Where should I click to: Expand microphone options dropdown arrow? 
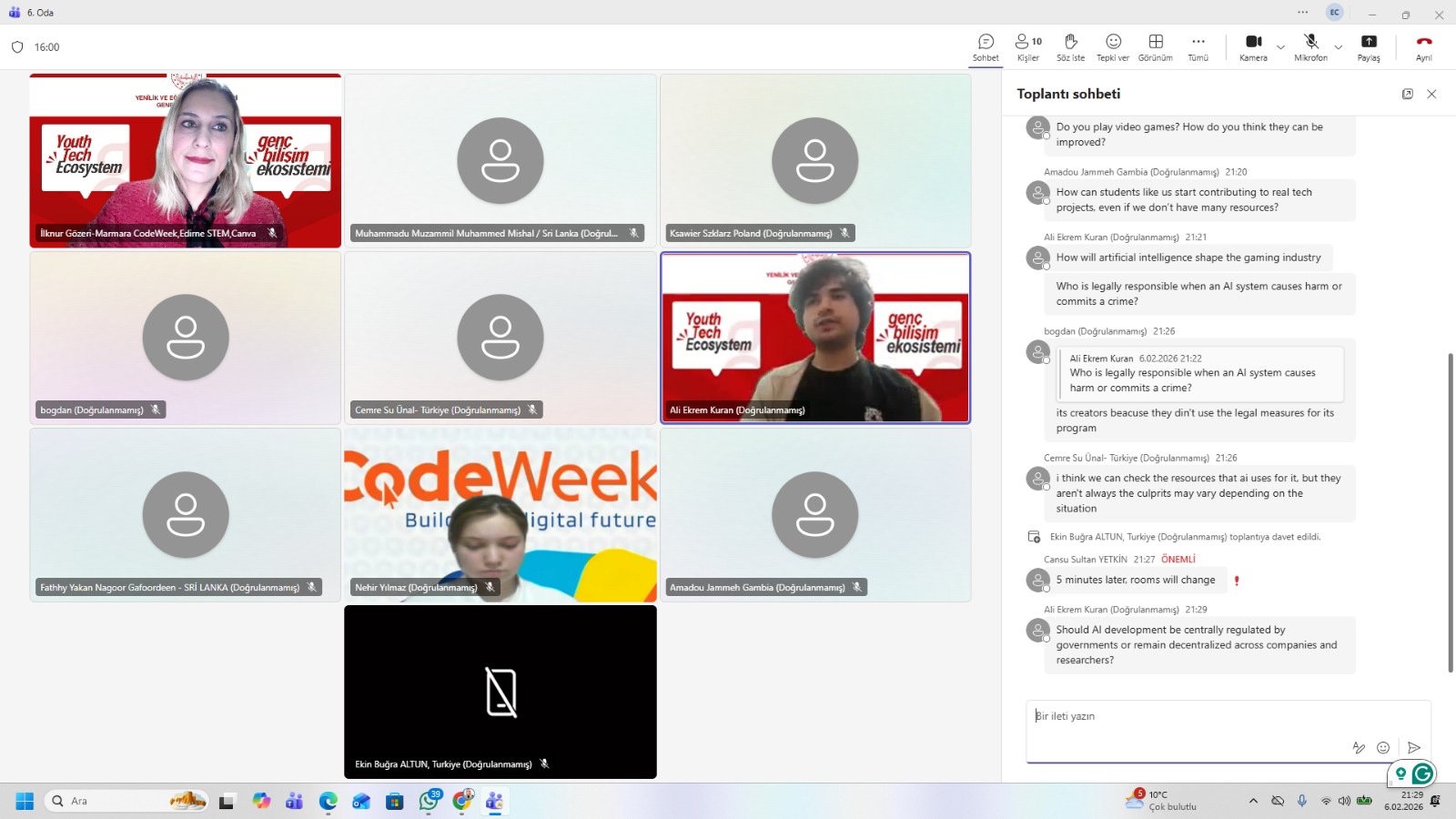(x=1338, y=47)
